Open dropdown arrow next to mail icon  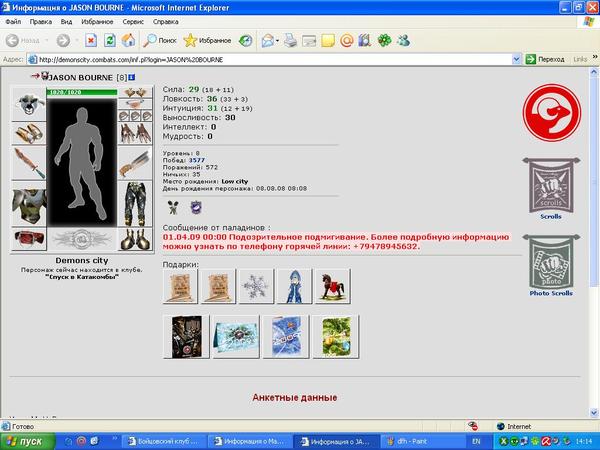coord(277,40)
